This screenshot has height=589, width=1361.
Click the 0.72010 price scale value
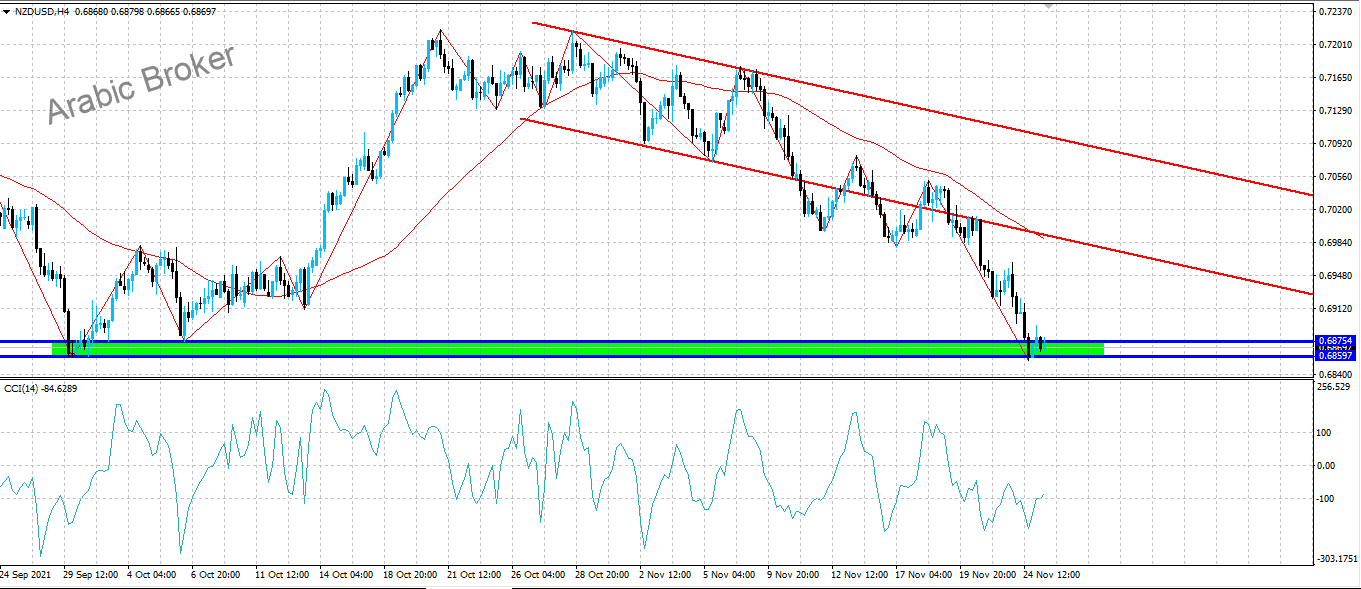click(1336, 45)
